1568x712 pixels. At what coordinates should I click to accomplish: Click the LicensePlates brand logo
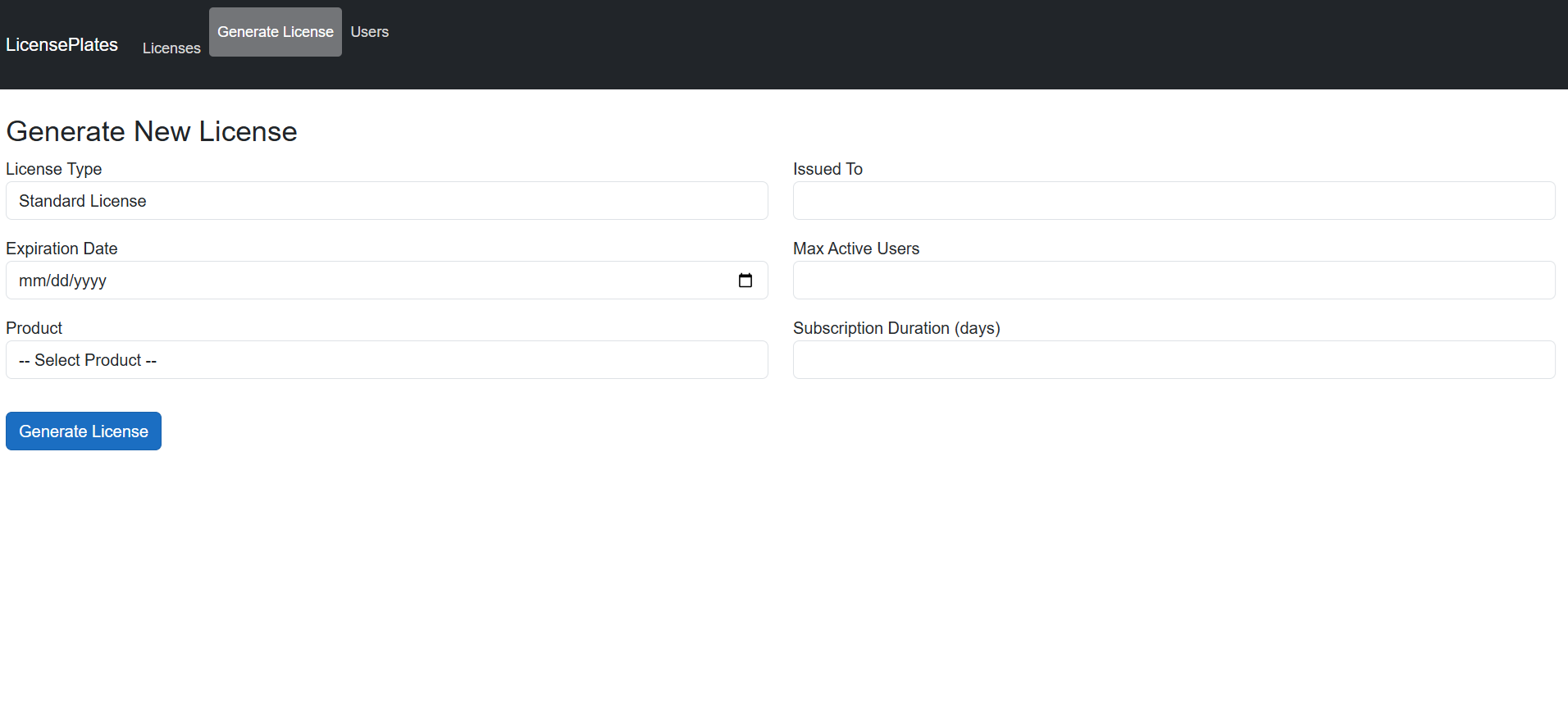[62, 45]
